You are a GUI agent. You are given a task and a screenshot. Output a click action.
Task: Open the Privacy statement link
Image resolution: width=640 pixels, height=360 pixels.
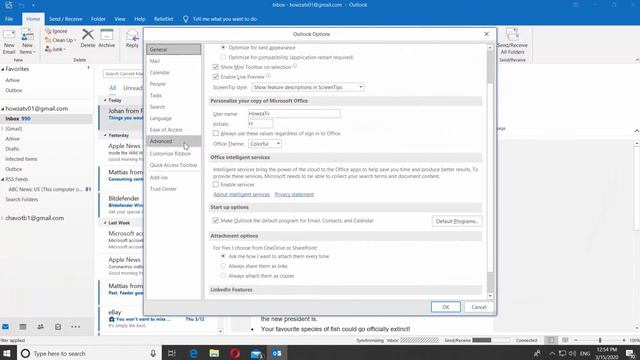tap(294, 195)
